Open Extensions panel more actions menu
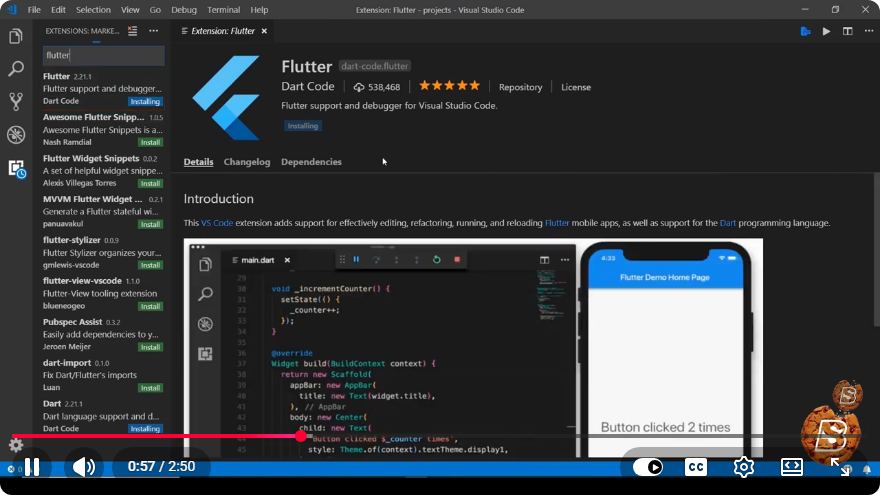 point(153,31)
